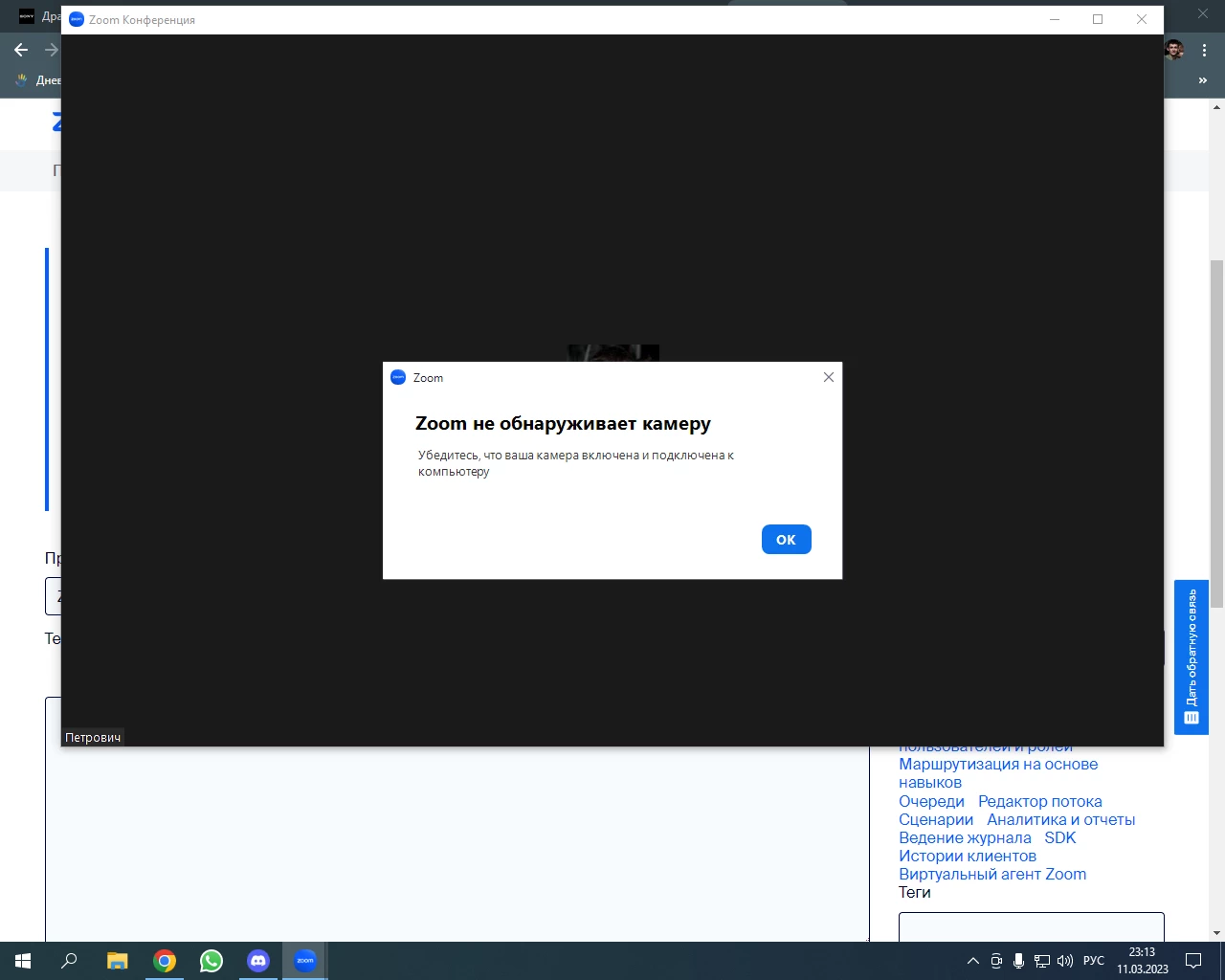Maximize the Zoom Конференция window
This screenshot has width=1225, height=980.
click(1098, 19)
